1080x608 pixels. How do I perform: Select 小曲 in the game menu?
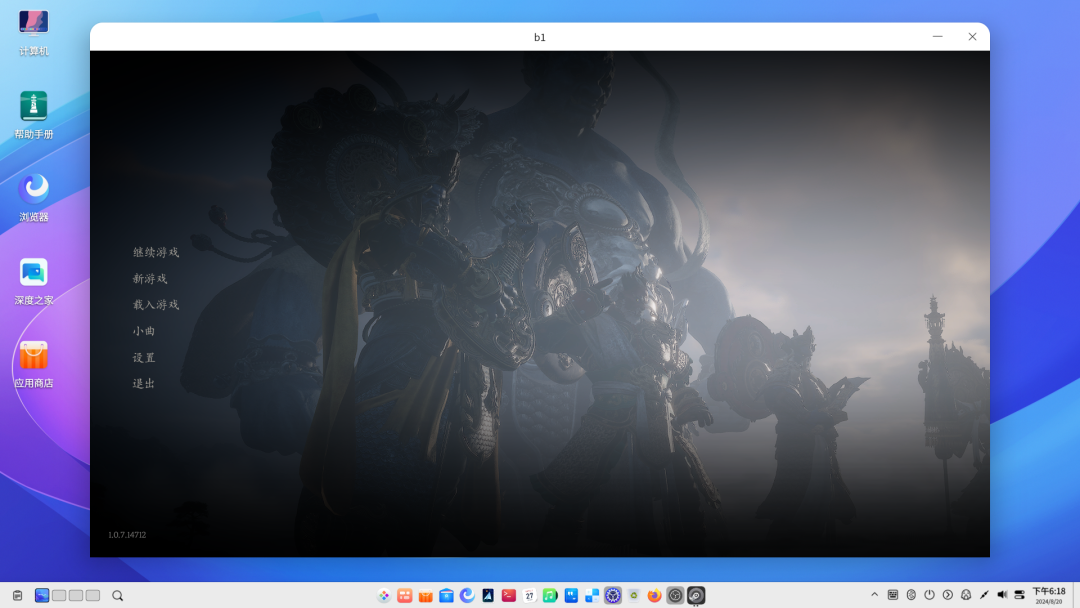(x=143, y=331)
